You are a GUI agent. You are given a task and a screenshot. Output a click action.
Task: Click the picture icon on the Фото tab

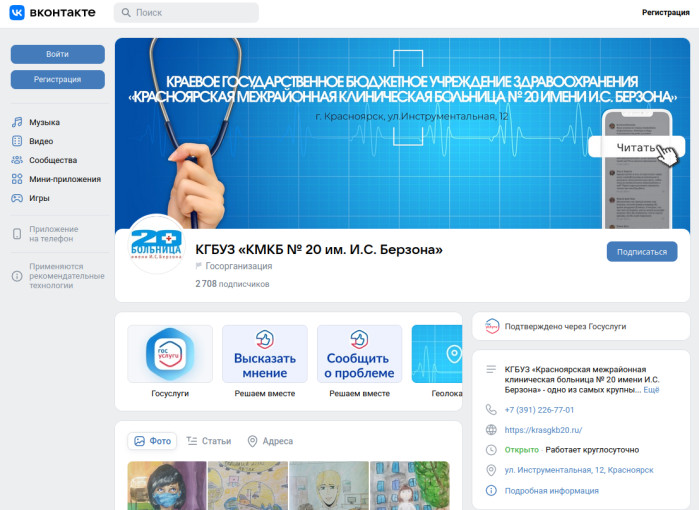pos(140,441)
